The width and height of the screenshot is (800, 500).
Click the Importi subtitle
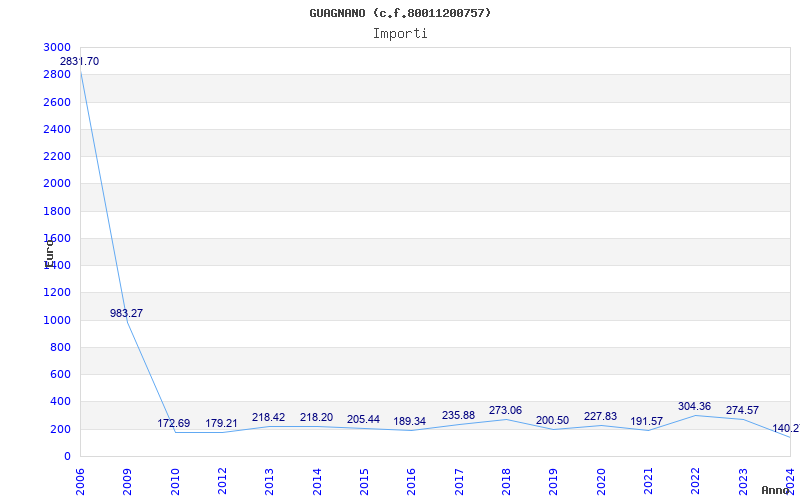pyautogui.click(x=400, y=34)
